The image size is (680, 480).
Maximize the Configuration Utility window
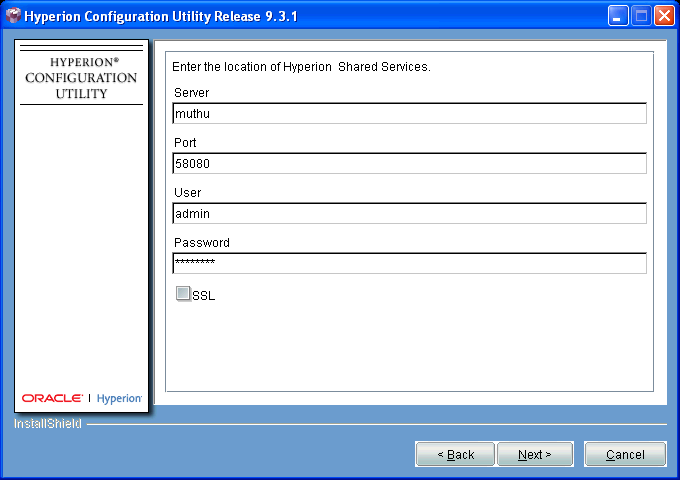(641, 16)
